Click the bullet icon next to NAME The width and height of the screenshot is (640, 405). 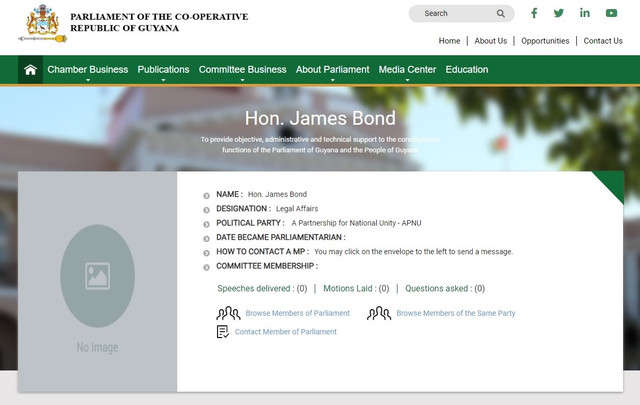click(207, 196)
